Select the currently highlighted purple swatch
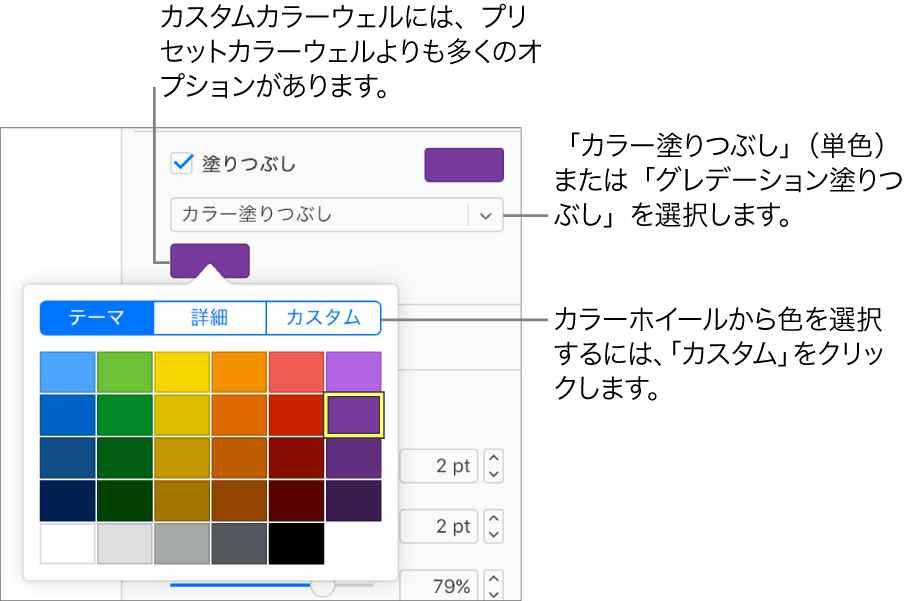This screenshot has height=601, width=910. tap(353, 414)
